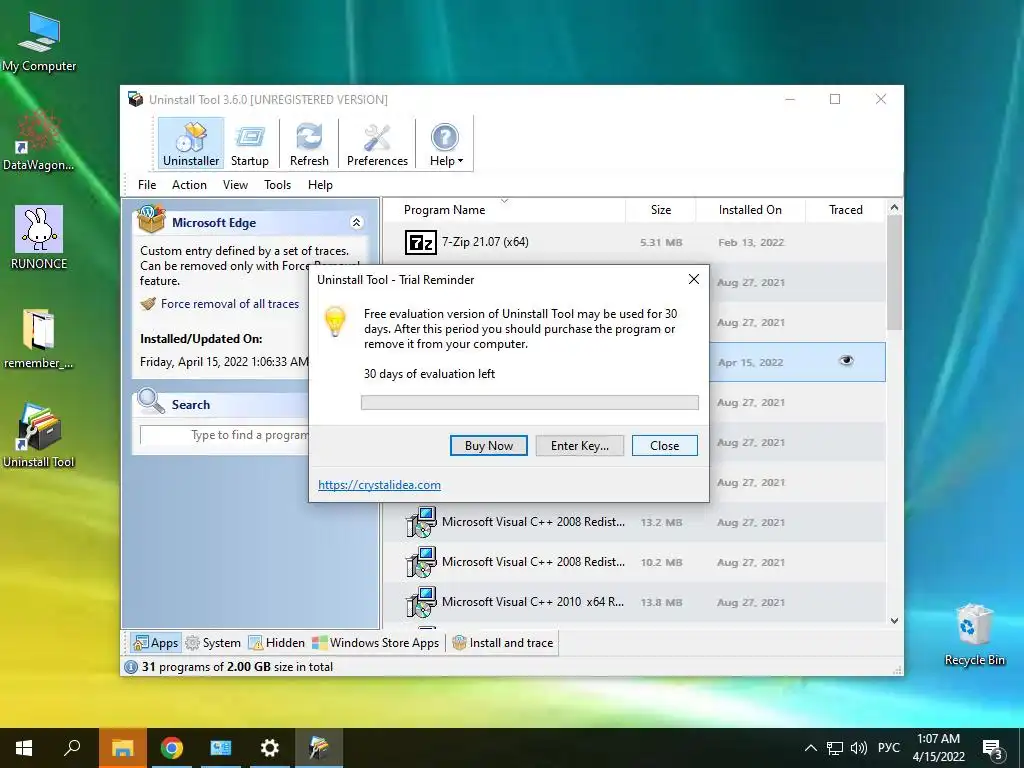Switch to the System tab

(x=213, y=643)
